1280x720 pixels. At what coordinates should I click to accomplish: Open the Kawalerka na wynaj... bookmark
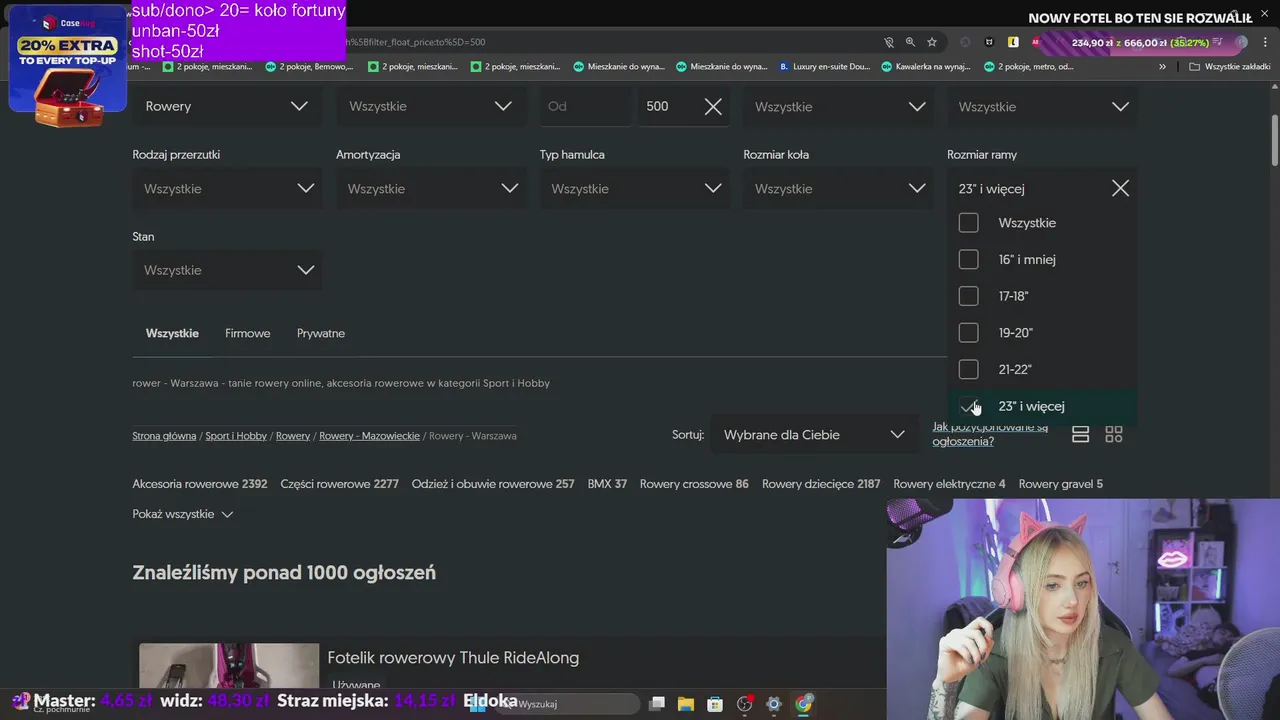(925, 67)
